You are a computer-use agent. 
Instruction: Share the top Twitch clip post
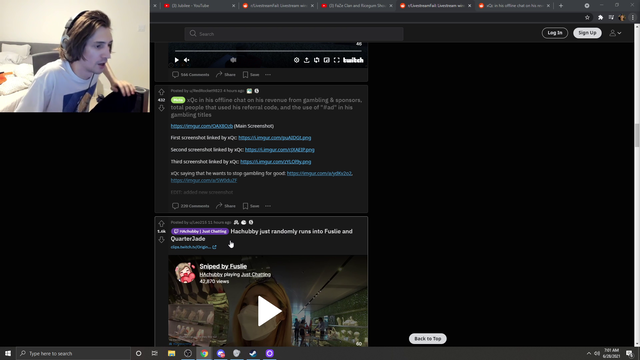pyautogui.click(x=226, y=75)
